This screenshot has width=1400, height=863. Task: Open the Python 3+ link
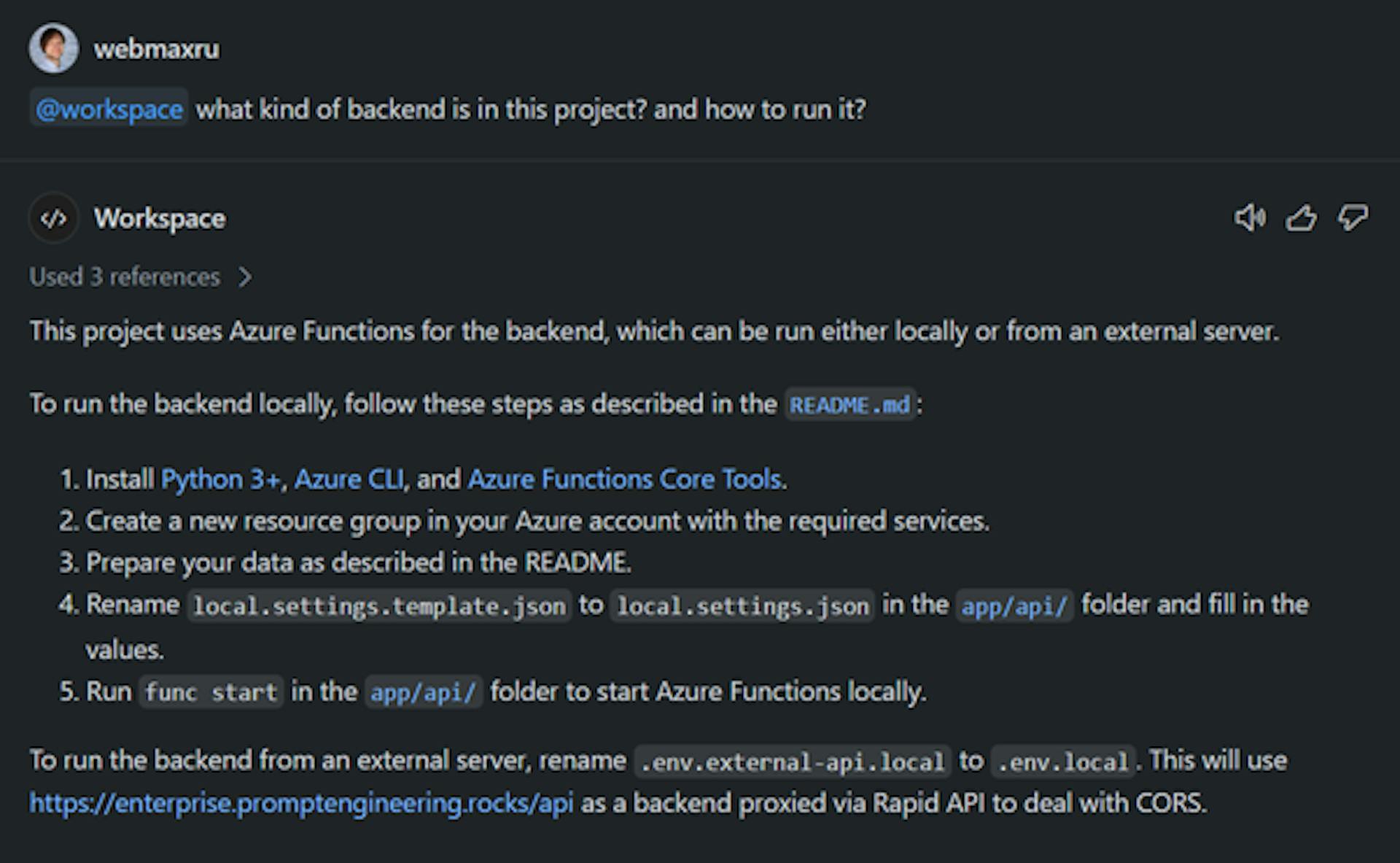click(x=219, y=479)
